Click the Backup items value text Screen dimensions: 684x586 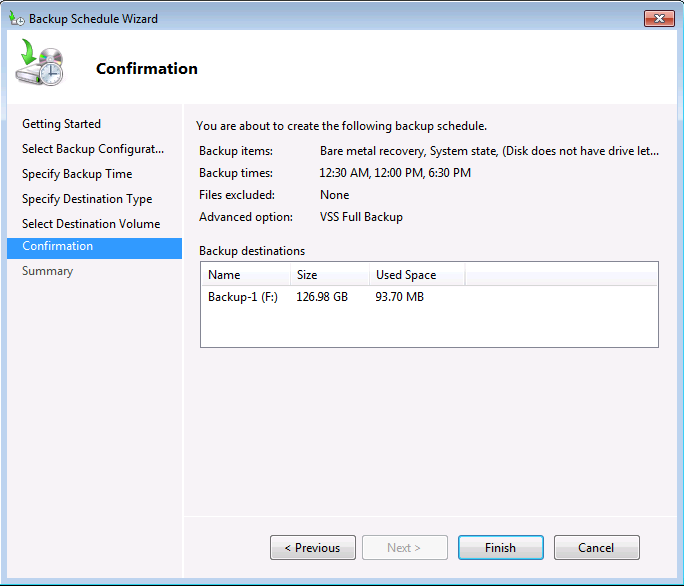(489, 151)
